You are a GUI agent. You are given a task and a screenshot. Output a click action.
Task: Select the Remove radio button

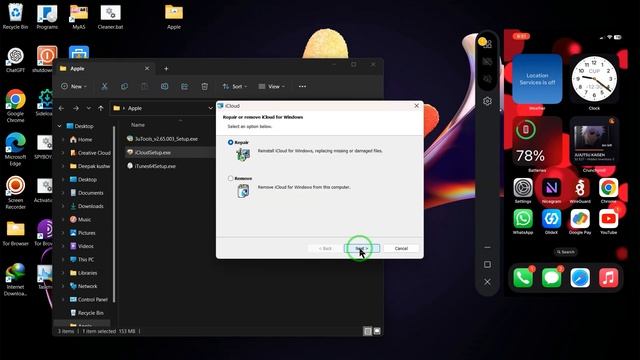tap(231, 178)
